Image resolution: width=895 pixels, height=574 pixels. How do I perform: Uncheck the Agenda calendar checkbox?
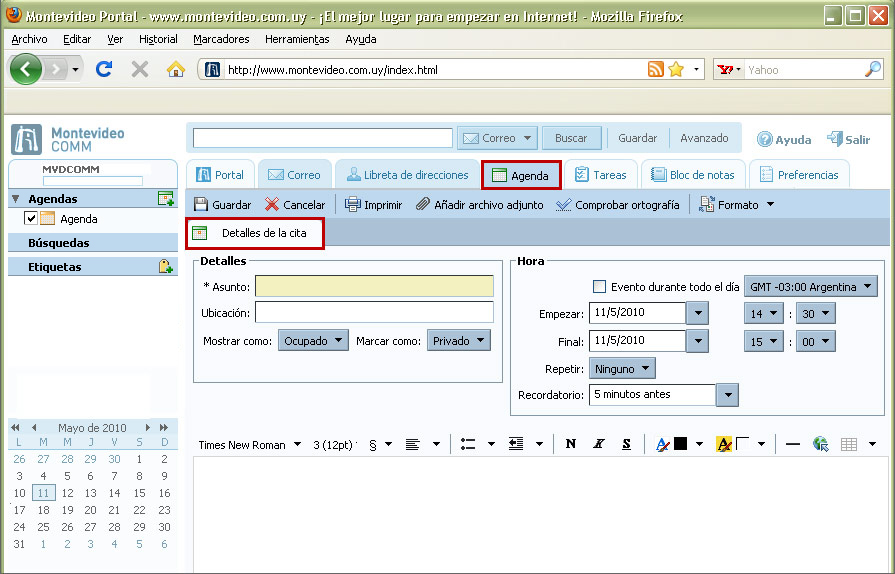tap(31, 219)
